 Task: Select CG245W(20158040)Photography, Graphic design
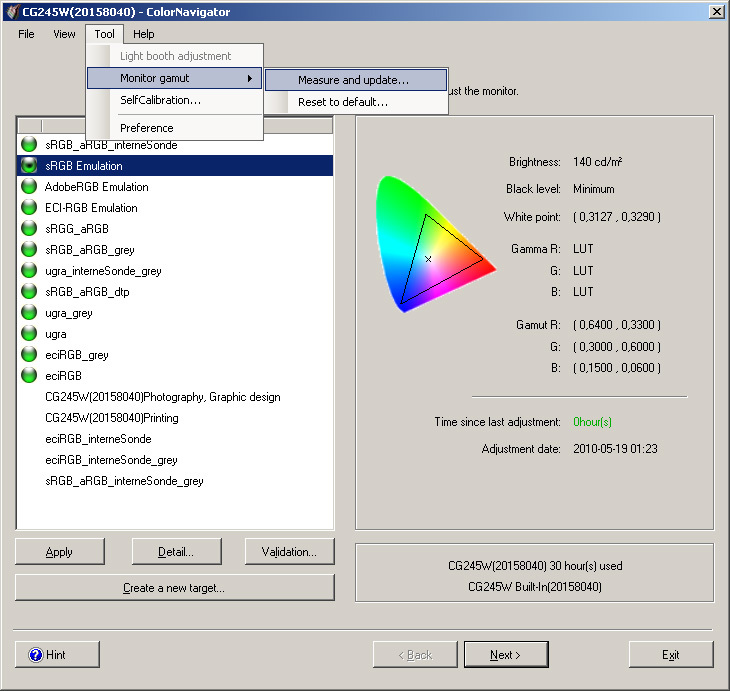coord(162,397)
